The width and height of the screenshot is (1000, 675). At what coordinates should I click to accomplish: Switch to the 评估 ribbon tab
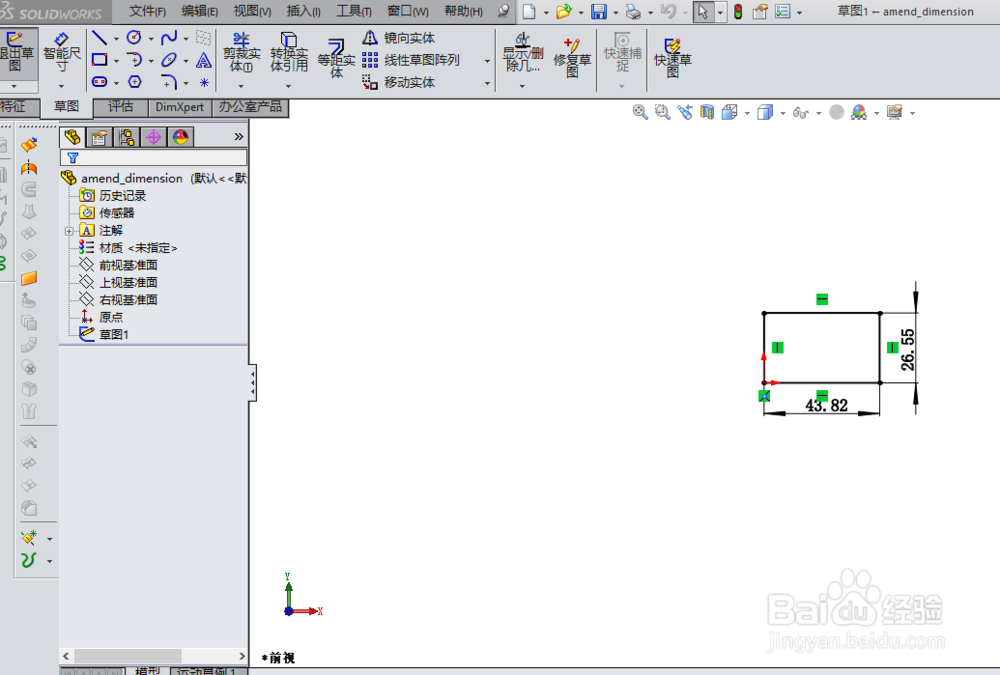coord(121,107)
